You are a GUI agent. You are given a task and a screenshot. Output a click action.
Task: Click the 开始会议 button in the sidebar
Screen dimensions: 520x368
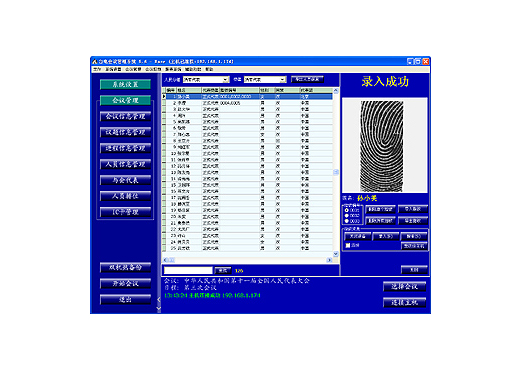(125, 284)
